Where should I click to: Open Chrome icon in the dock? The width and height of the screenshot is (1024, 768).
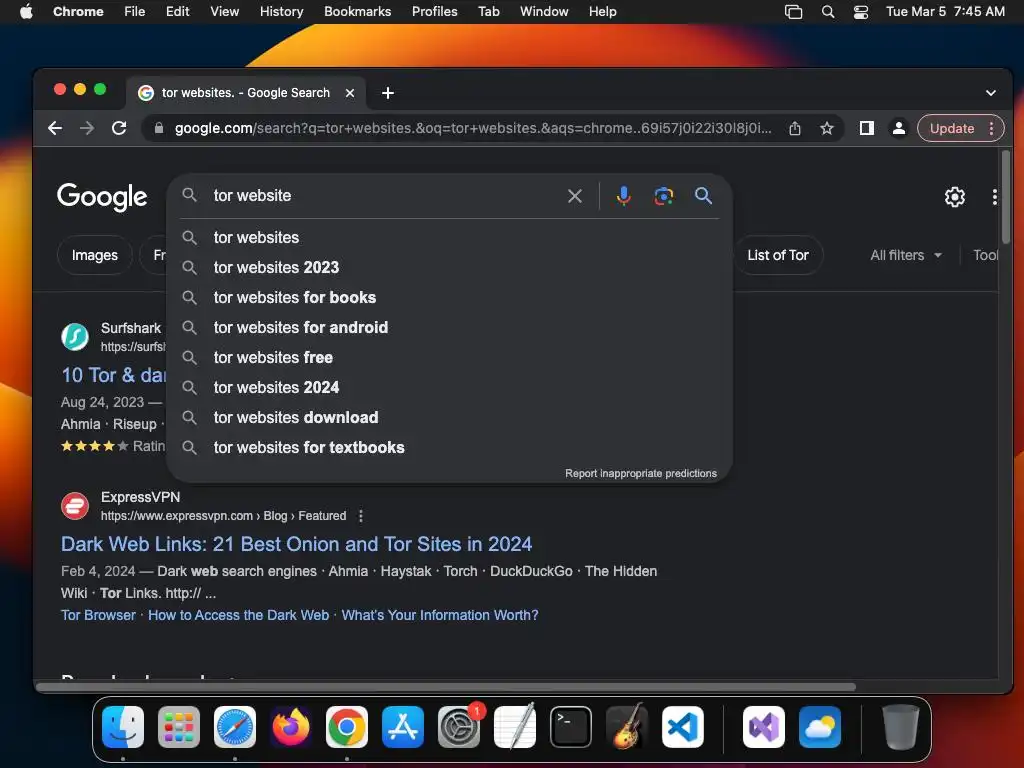point(347,727)
